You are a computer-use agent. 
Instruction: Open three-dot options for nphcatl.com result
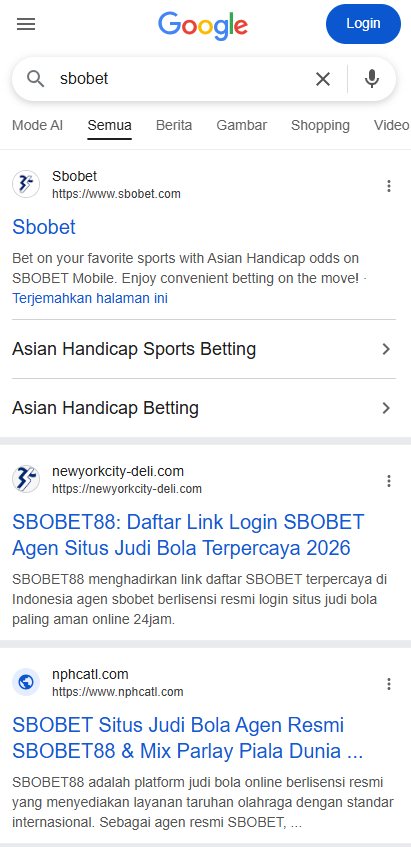click(x=389, y=684)
